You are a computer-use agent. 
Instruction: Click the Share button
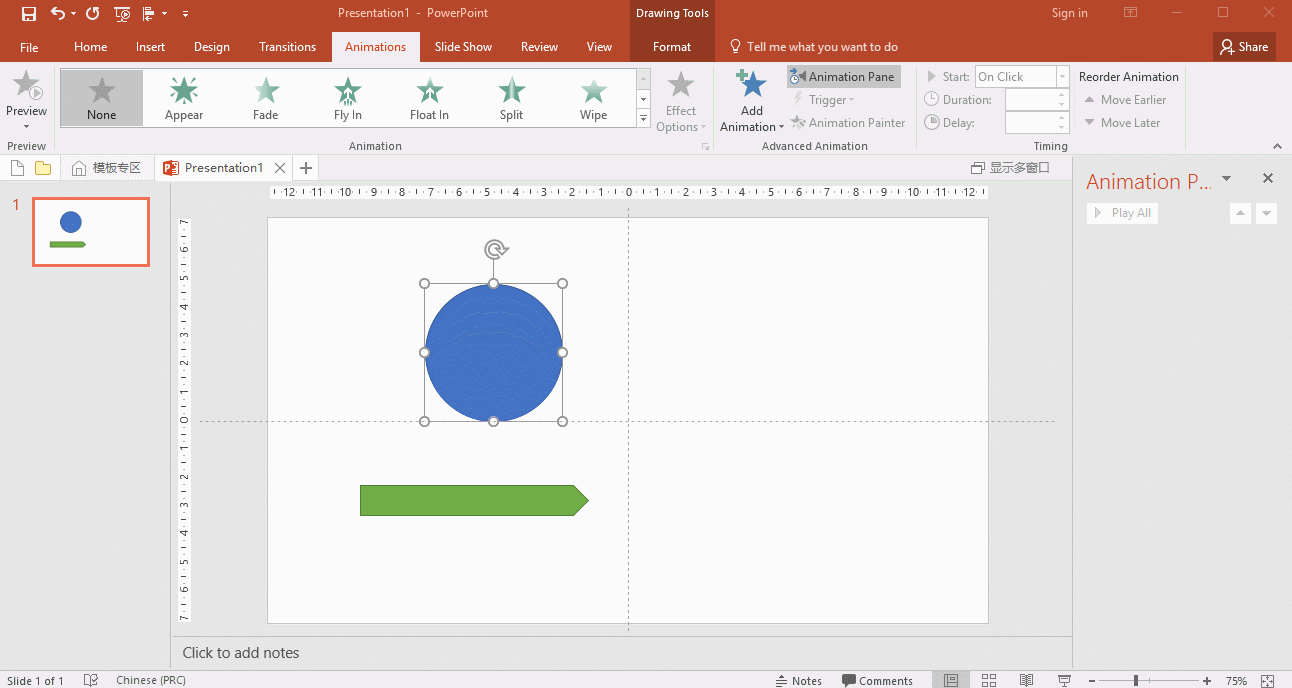coord(1244,47)
